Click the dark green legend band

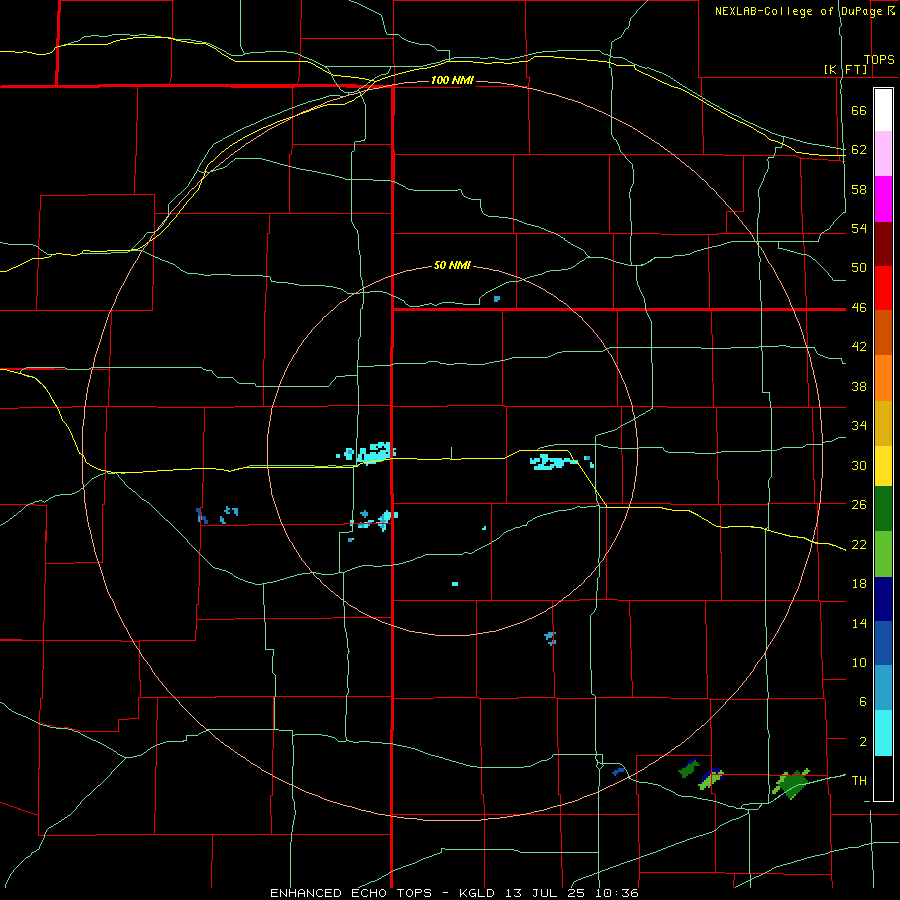[883, 509]
